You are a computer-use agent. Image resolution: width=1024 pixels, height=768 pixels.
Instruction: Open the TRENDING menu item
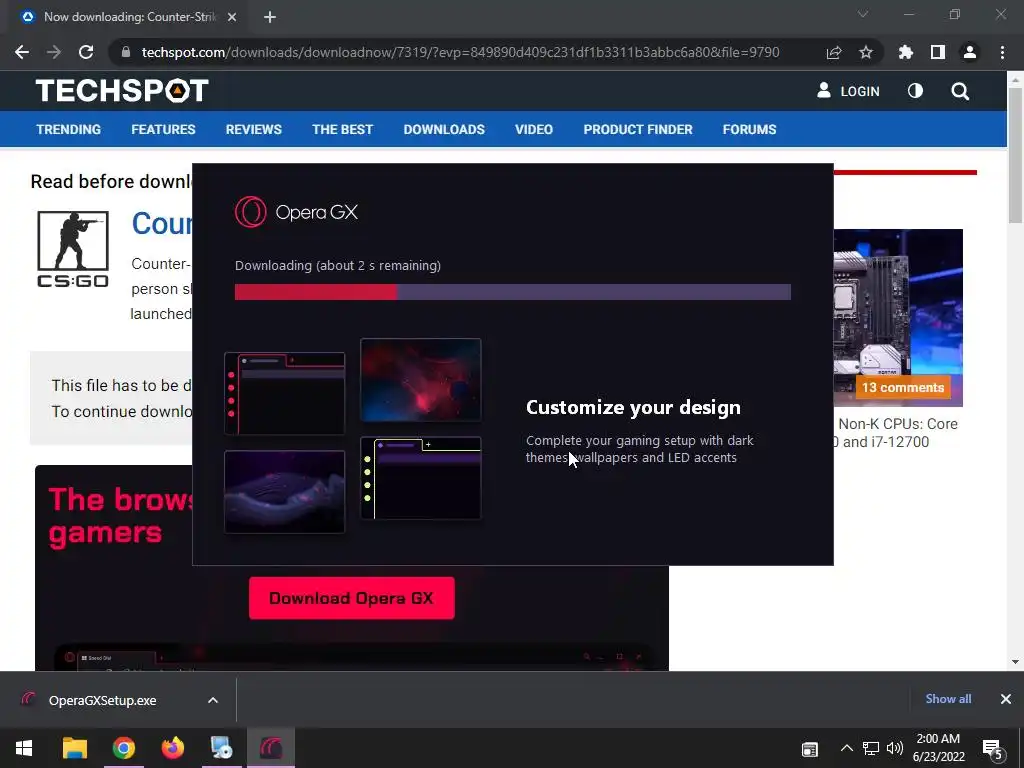point(69,129)
